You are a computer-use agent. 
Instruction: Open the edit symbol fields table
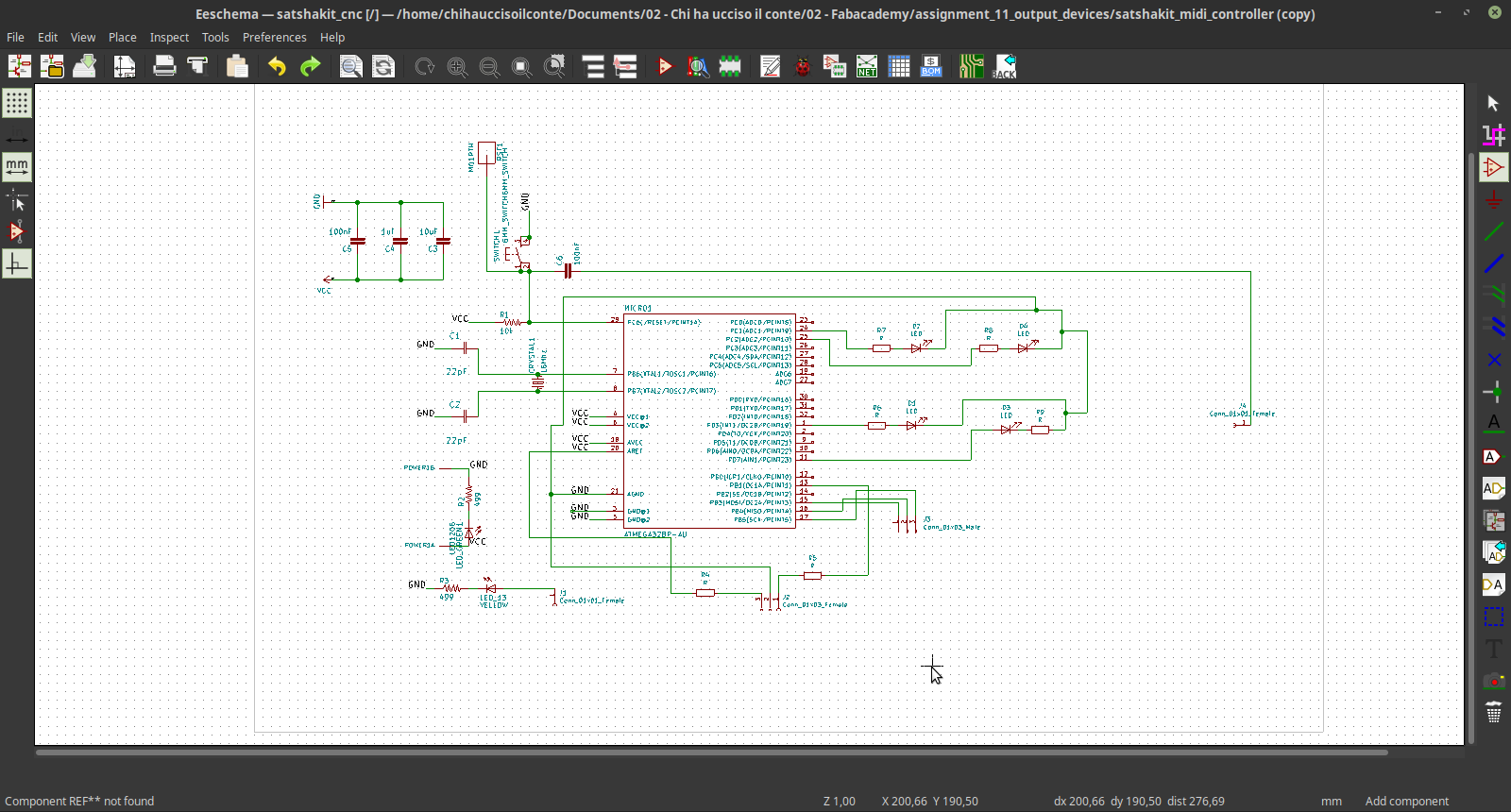899,66
